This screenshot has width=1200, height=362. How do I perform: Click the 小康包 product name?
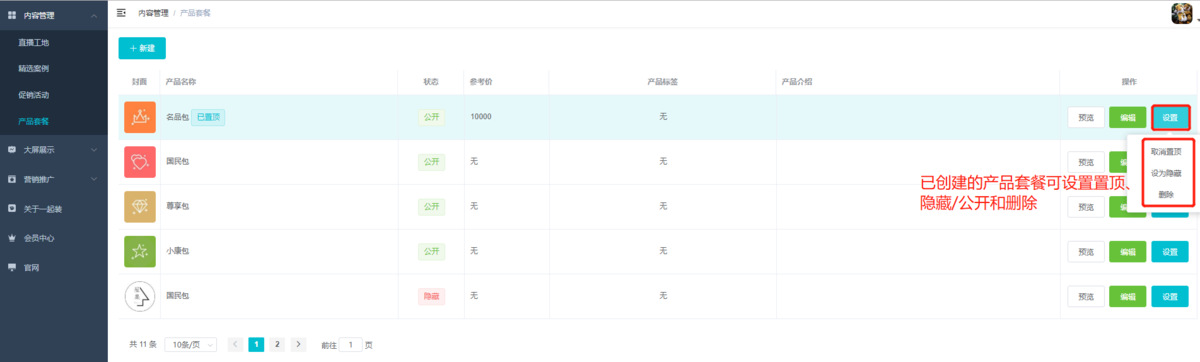(x=177, y=251)
